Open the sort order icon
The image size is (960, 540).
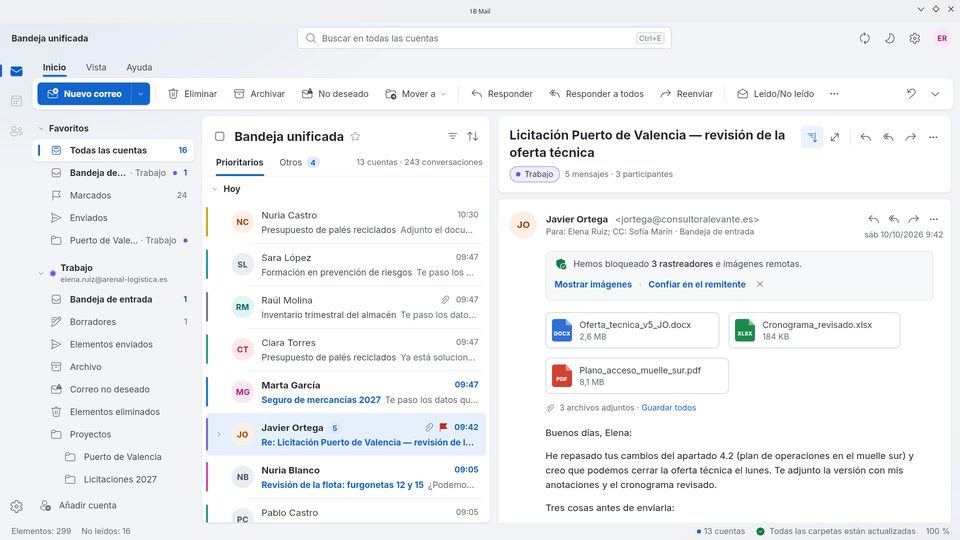[473, 137]
